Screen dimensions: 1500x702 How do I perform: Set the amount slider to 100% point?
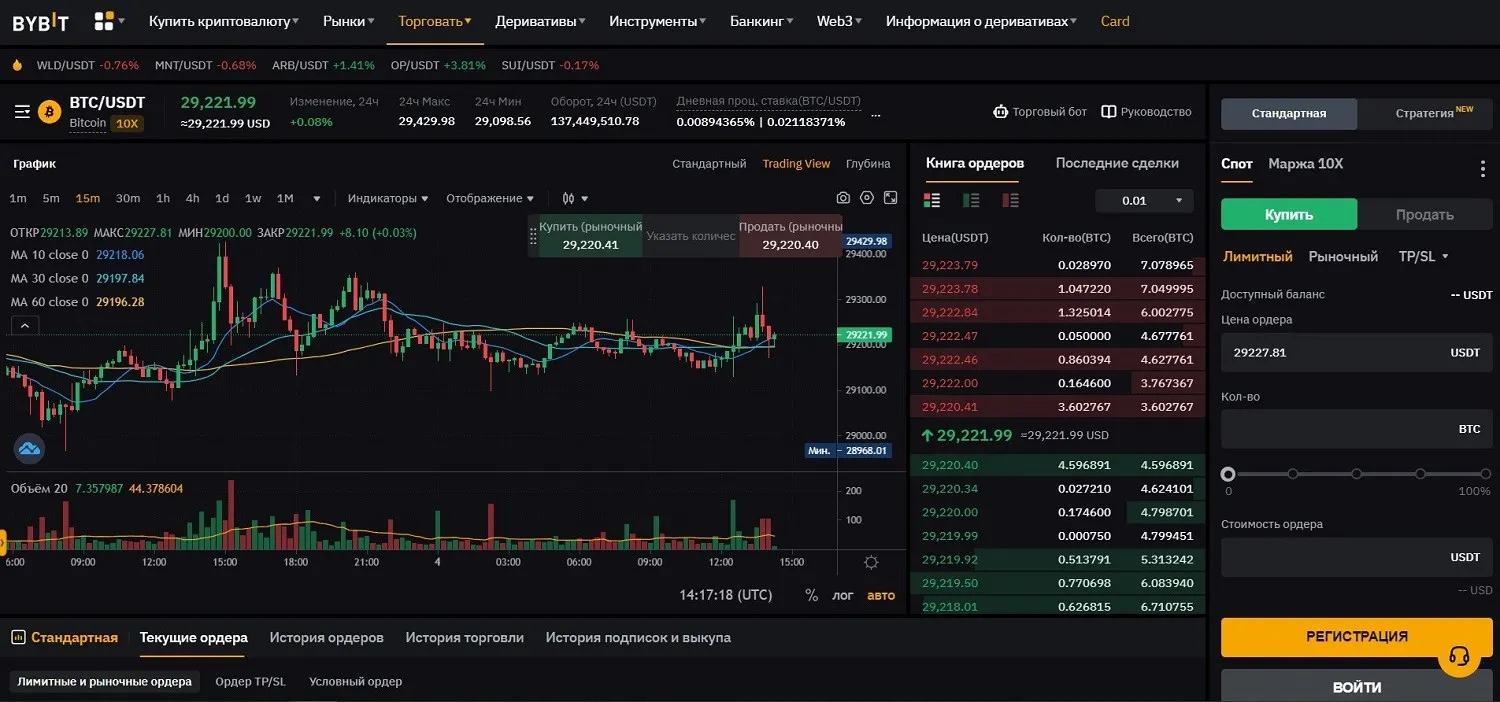[x=1484, y=474]
